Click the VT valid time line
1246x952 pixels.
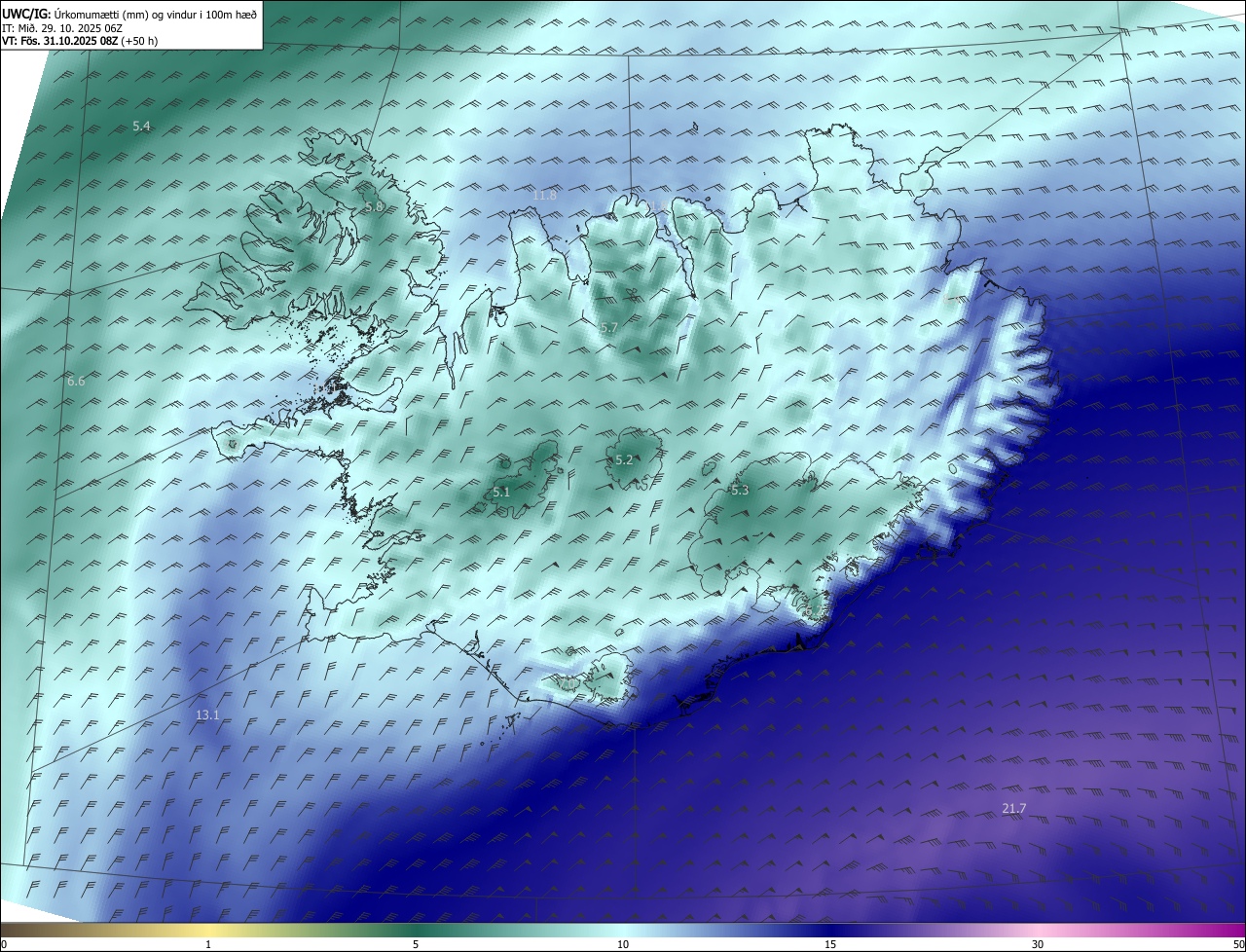pos(78,41)
